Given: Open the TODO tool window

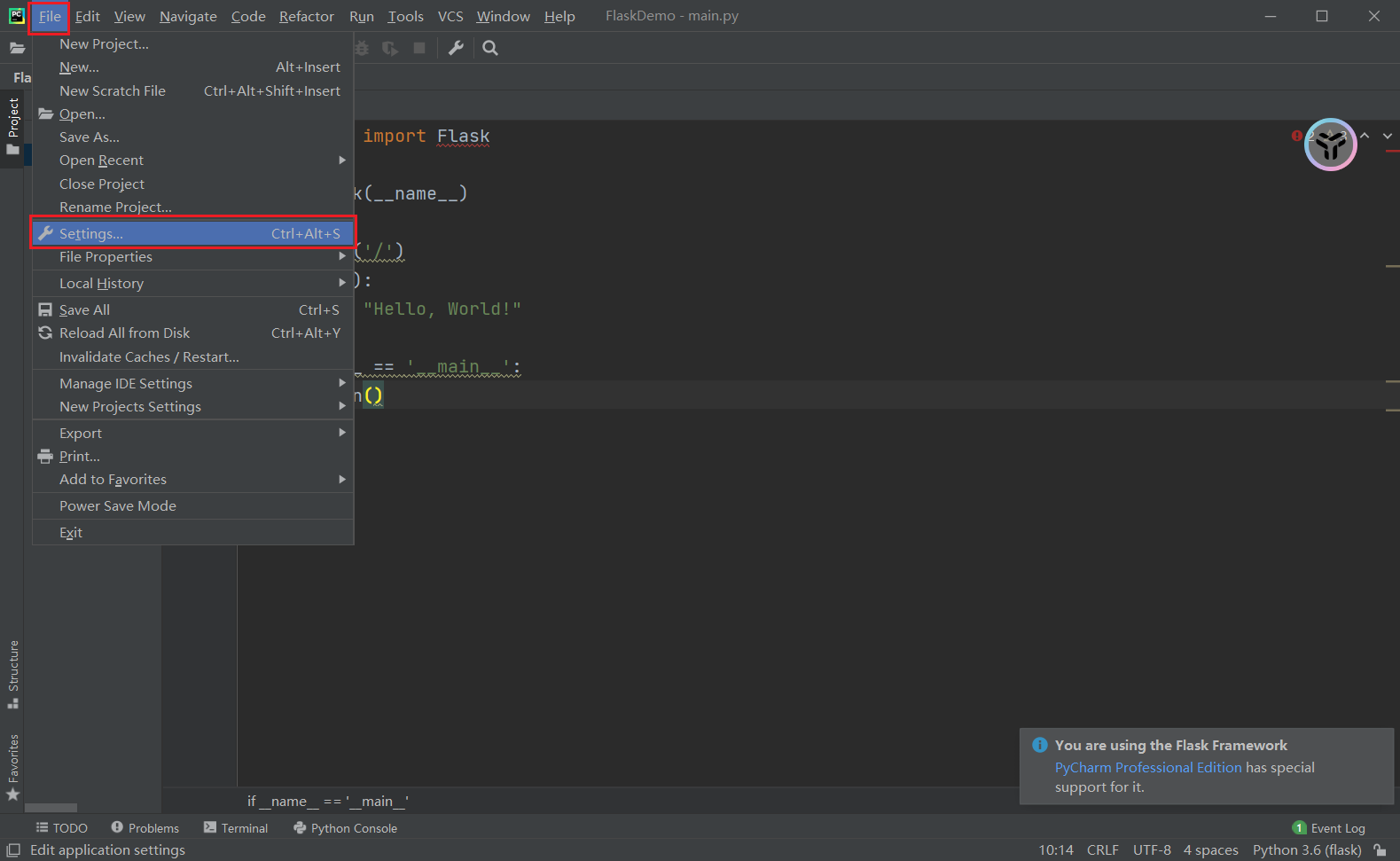Looking at the screenshot, I should click(x=61, y=828).
